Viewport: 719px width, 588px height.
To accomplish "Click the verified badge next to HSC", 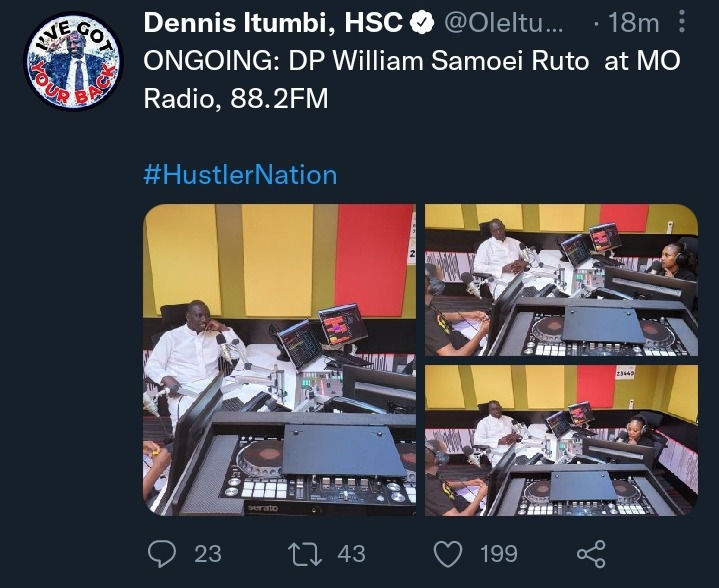I will tap(421, 22).
